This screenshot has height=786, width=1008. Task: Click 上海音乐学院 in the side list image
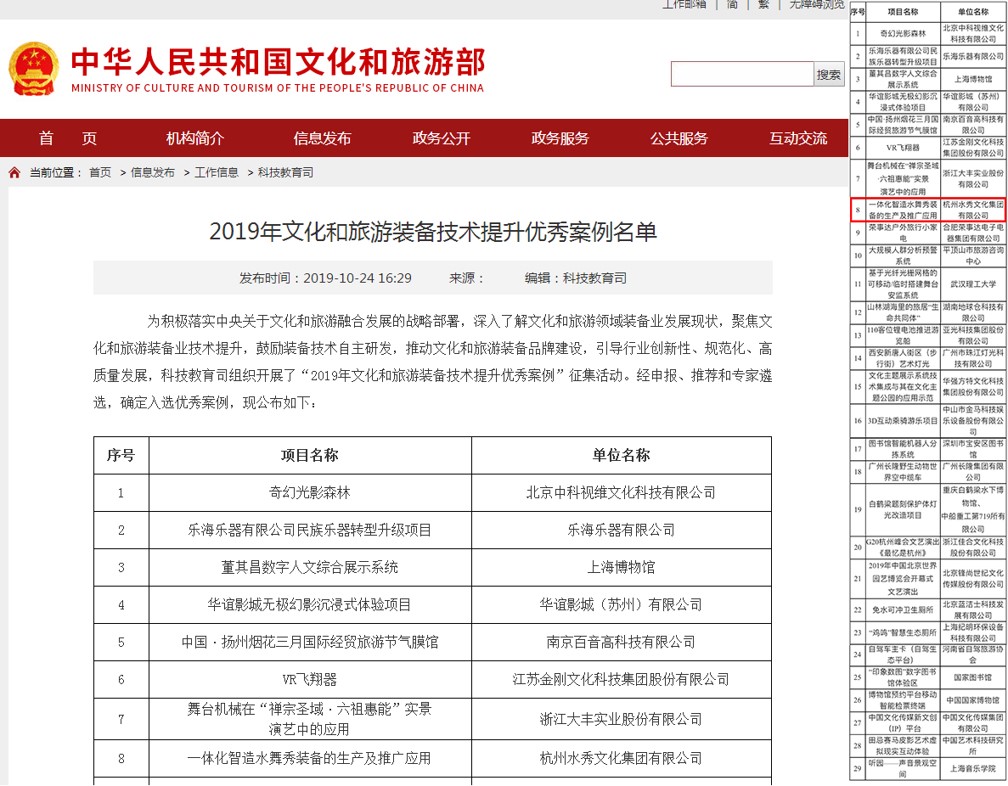click(973, 768)
